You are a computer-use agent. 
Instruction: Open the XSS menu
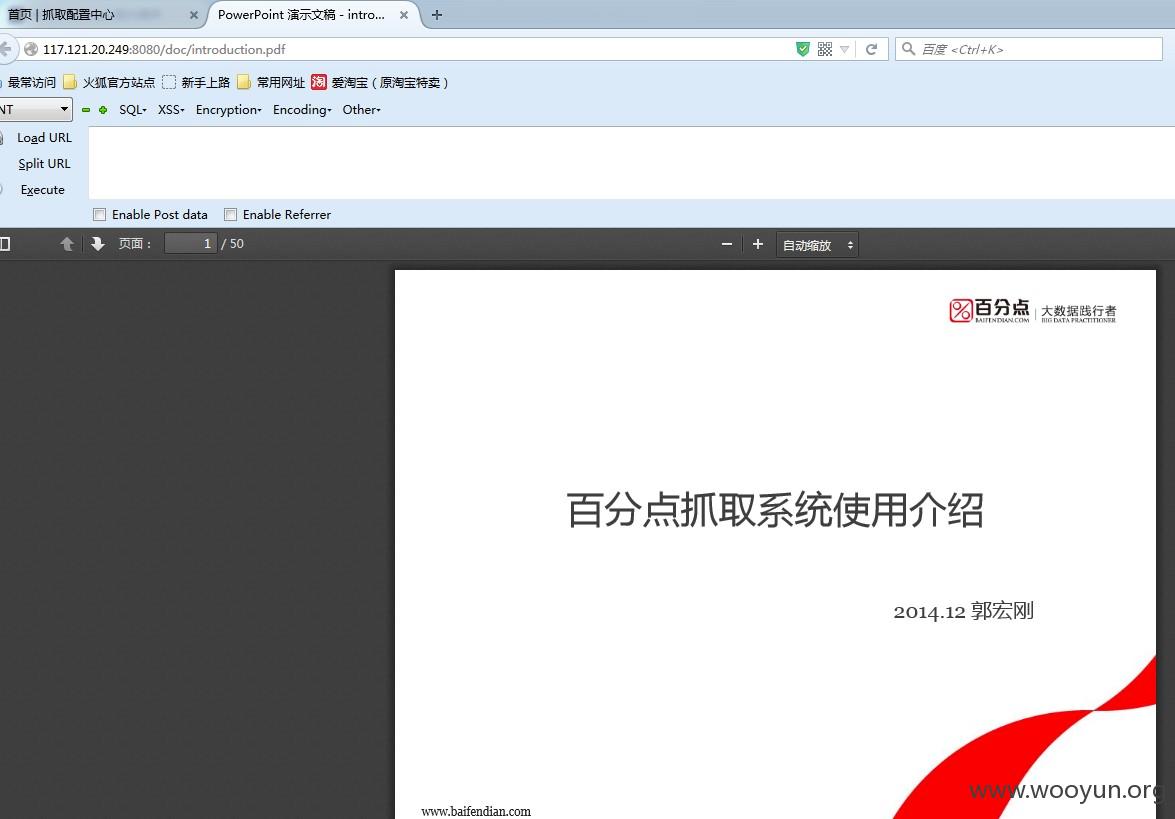pyautogui.click(x=171, y=109)
